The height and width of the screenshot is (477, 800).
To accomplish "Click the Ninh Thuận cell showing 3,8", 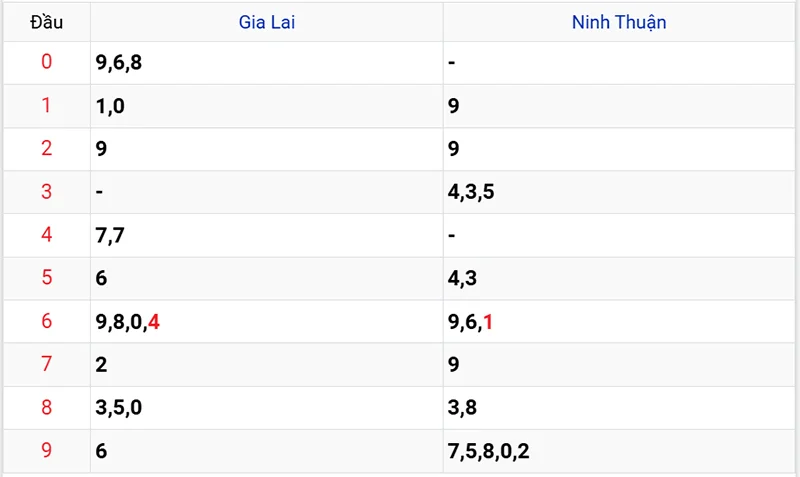I will coord(462,408).
